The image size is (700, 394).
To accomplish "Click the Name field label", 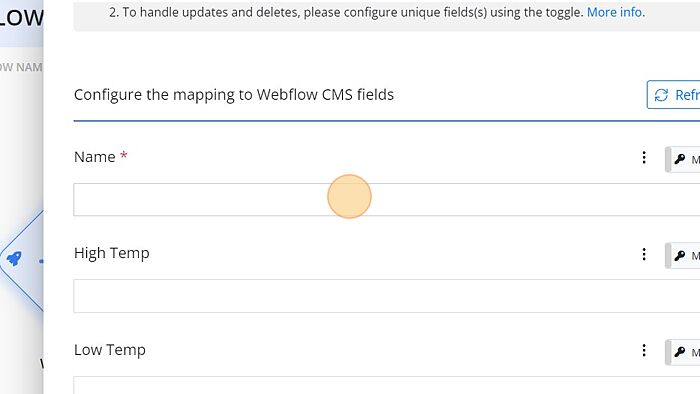I will 95,157.
